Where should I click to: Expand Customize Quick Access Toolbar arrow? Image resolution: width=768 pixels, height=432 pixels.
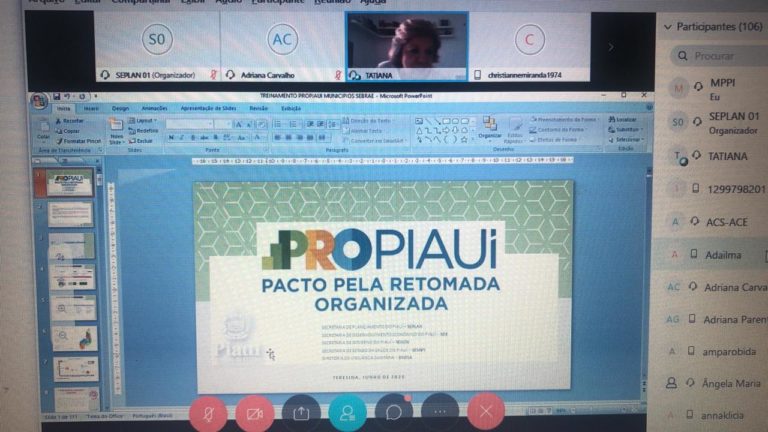[x=96, y=96]
